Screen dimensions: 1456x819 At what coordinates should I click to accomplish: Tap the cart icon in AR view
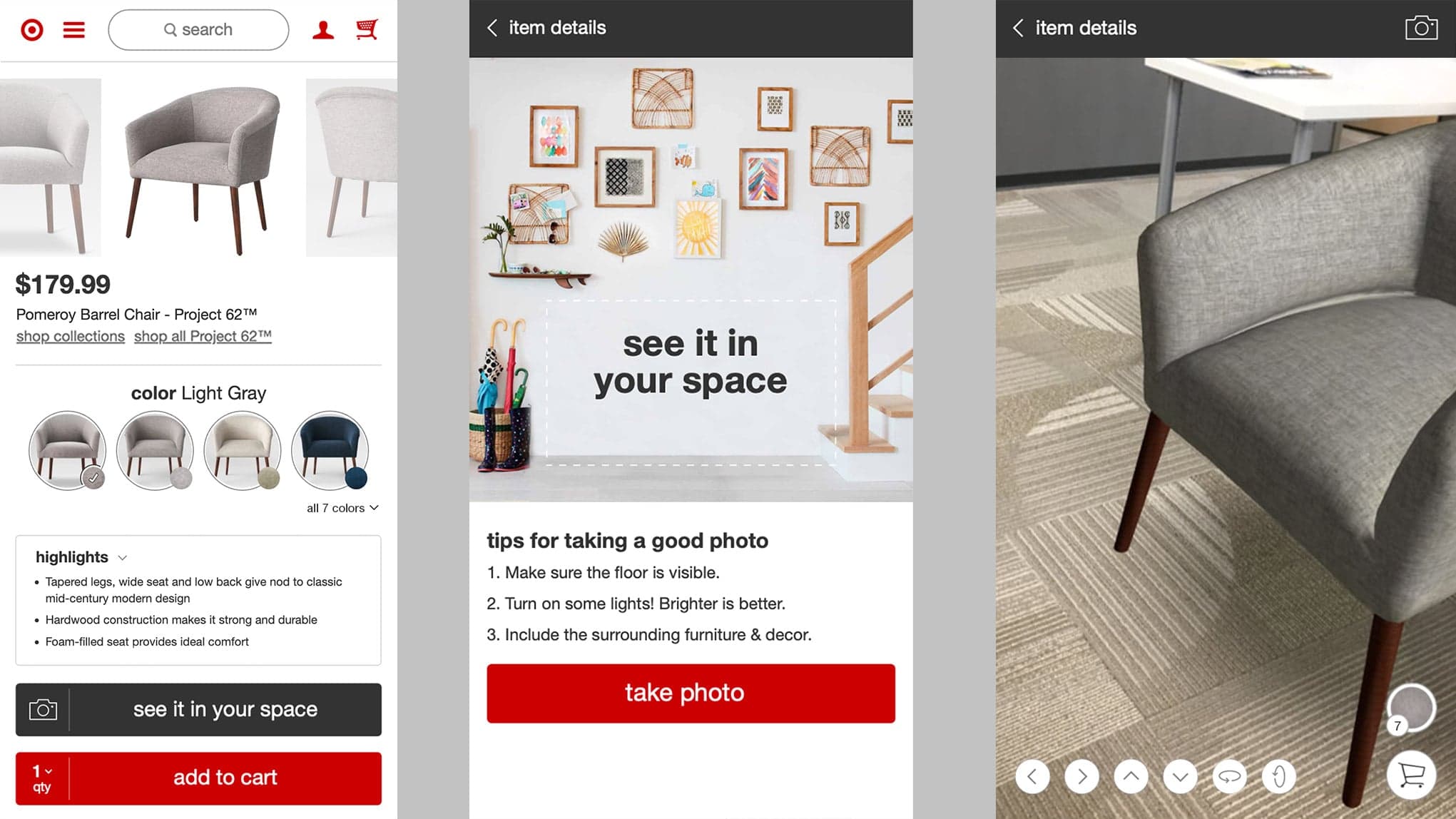pyautogui.click(x=1411, y=775)
